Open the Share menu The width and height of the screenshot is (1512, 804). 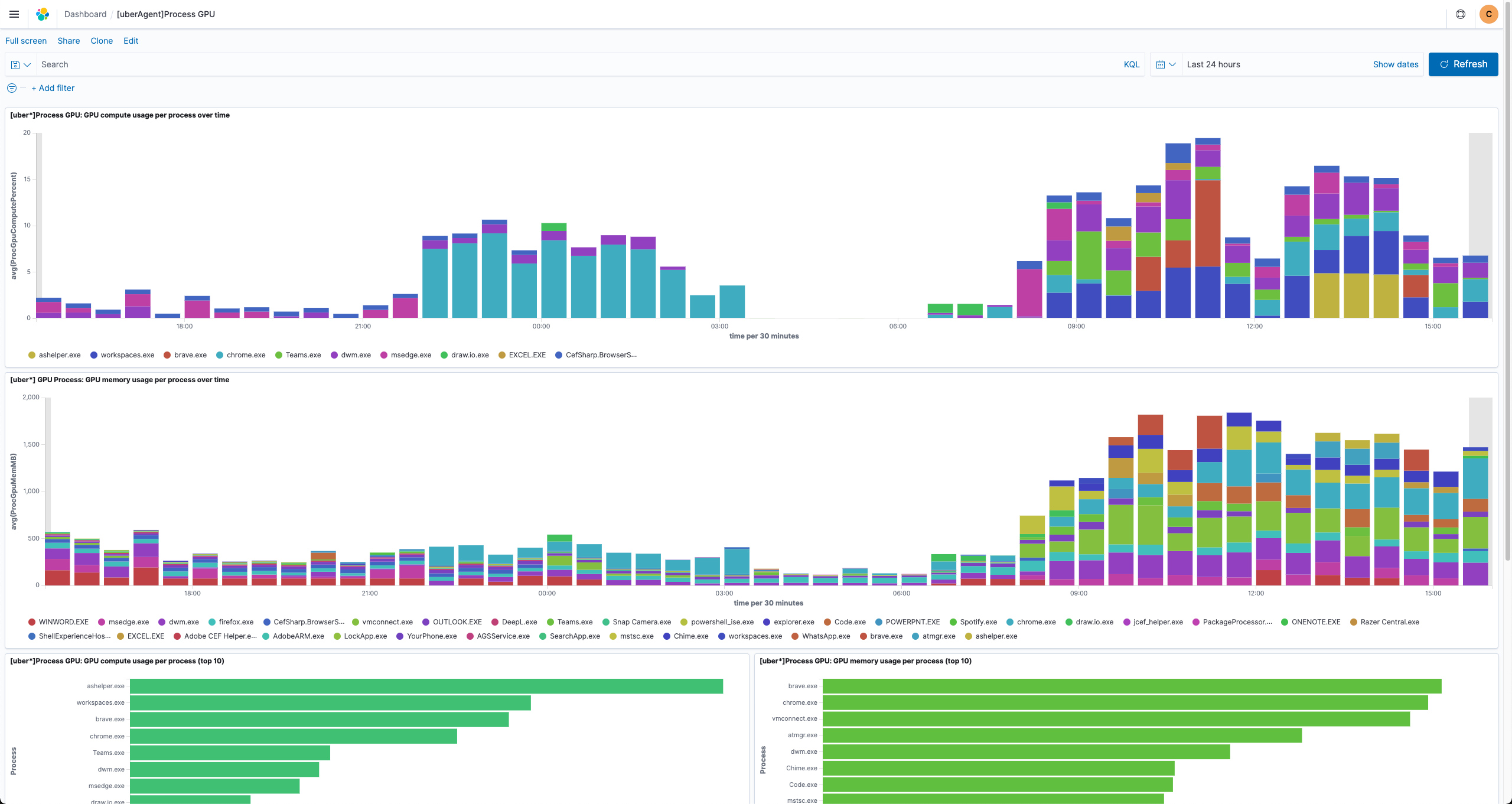(x=69, y=41)
